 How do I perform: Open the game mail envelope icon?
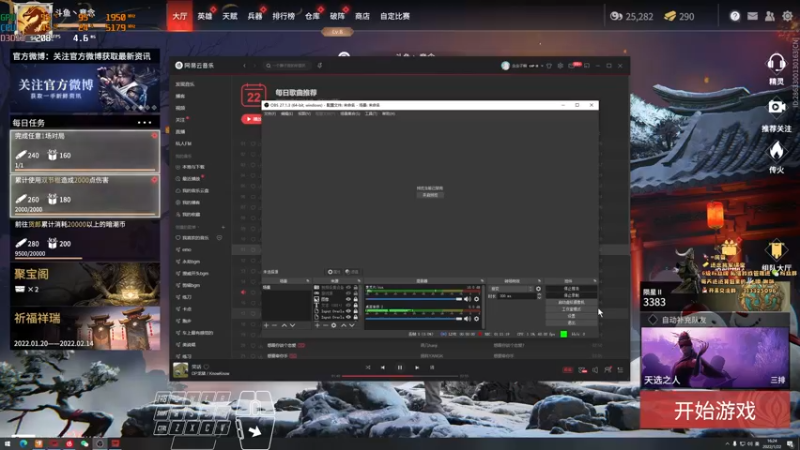pos(752,16)
